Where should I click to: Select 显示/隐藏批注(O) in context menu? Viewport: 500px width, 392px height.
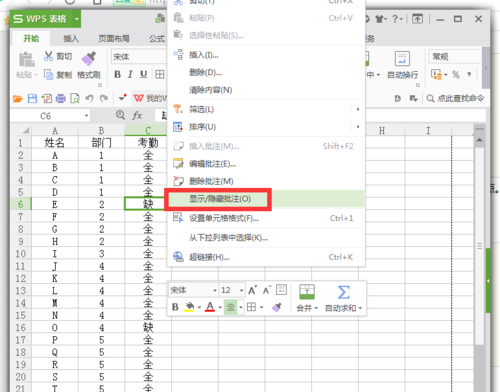(265, 199)
